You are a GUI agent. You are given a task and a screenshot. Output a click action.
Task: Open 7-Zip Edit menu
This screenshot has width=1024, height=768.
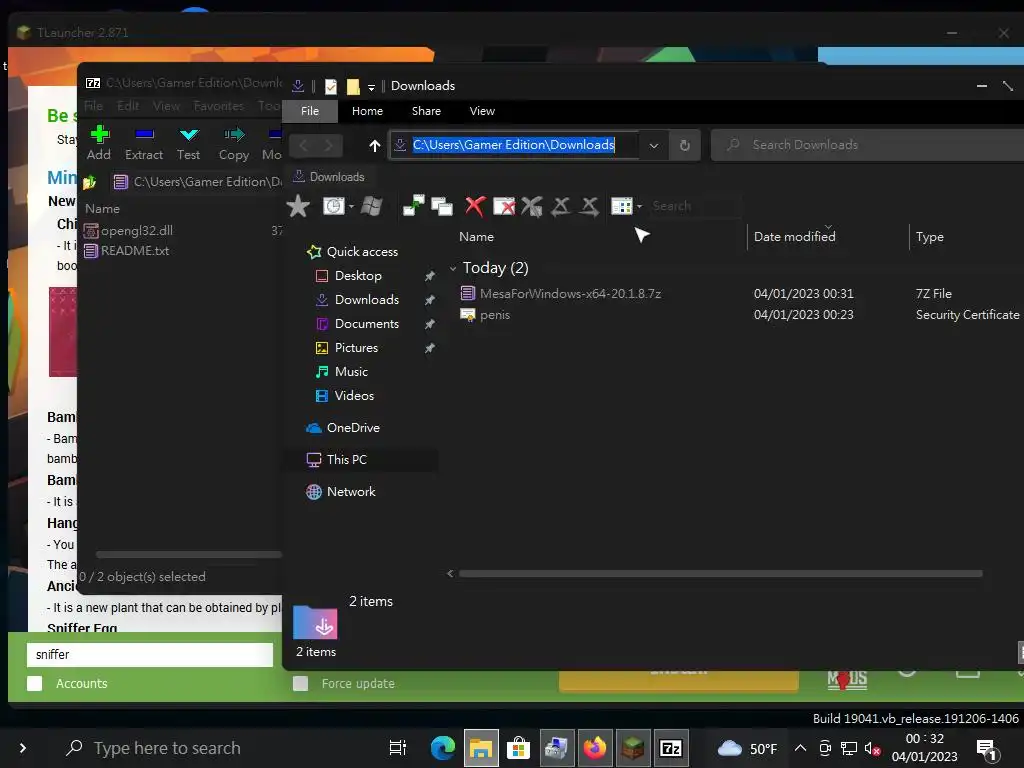128,106
